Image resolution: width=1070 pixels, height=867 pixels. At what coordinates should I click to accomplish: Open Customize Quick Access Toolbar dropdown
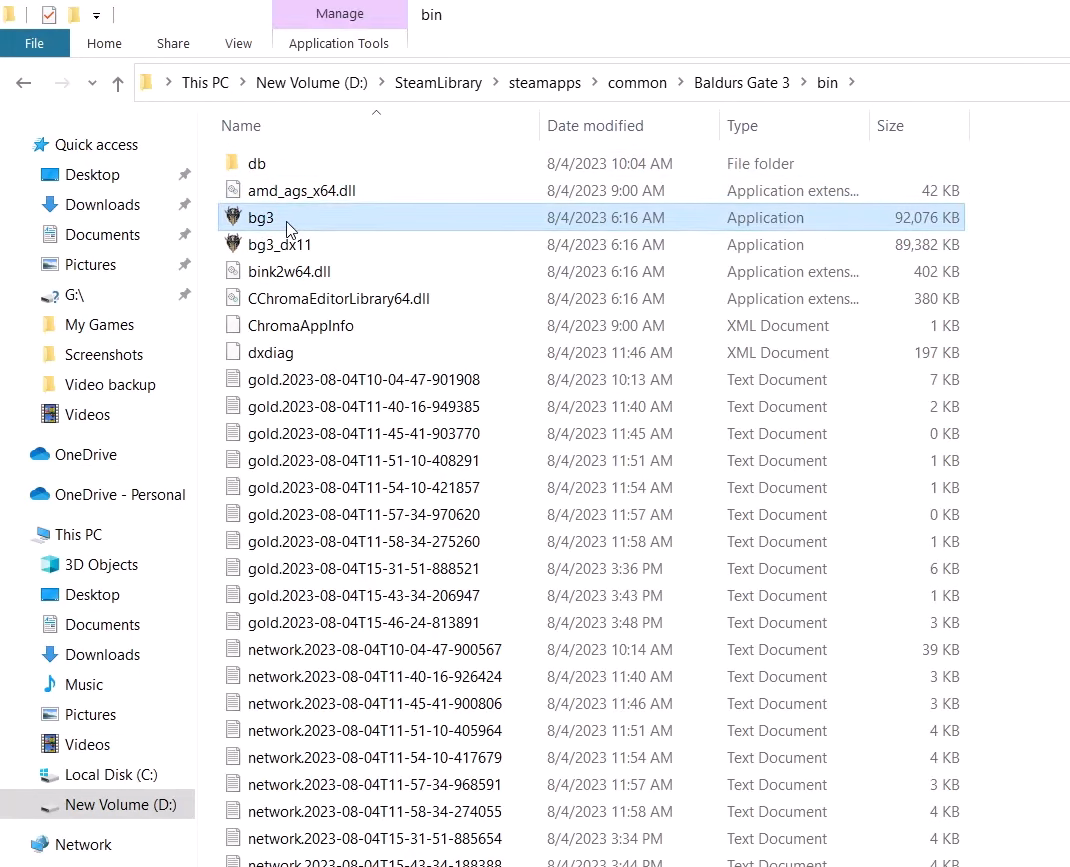click(96, 15)
